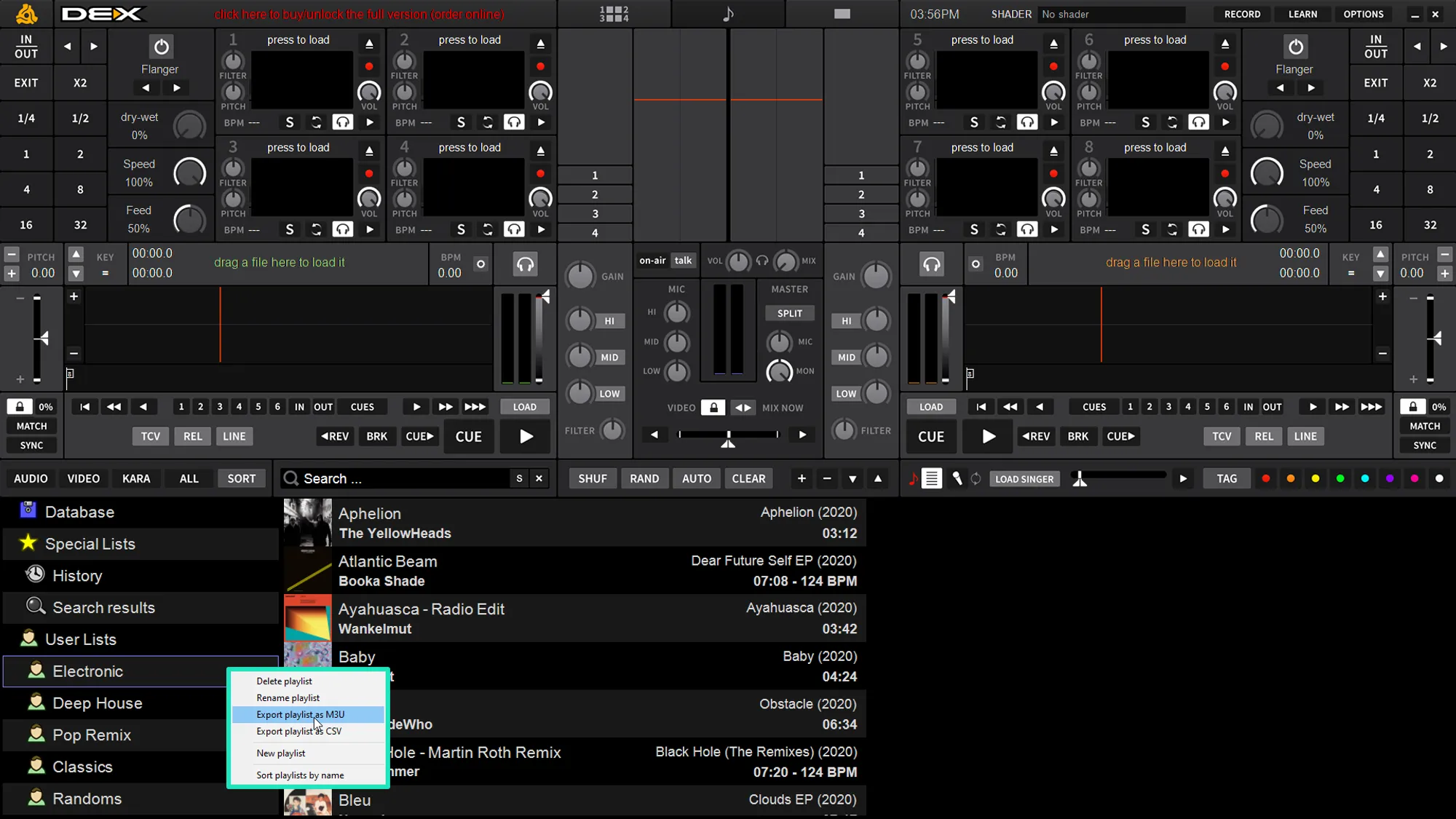Open the Database folder in sidebar
Image resolution: width=1456 pixels, height=819 pixels.
[79, 512]
